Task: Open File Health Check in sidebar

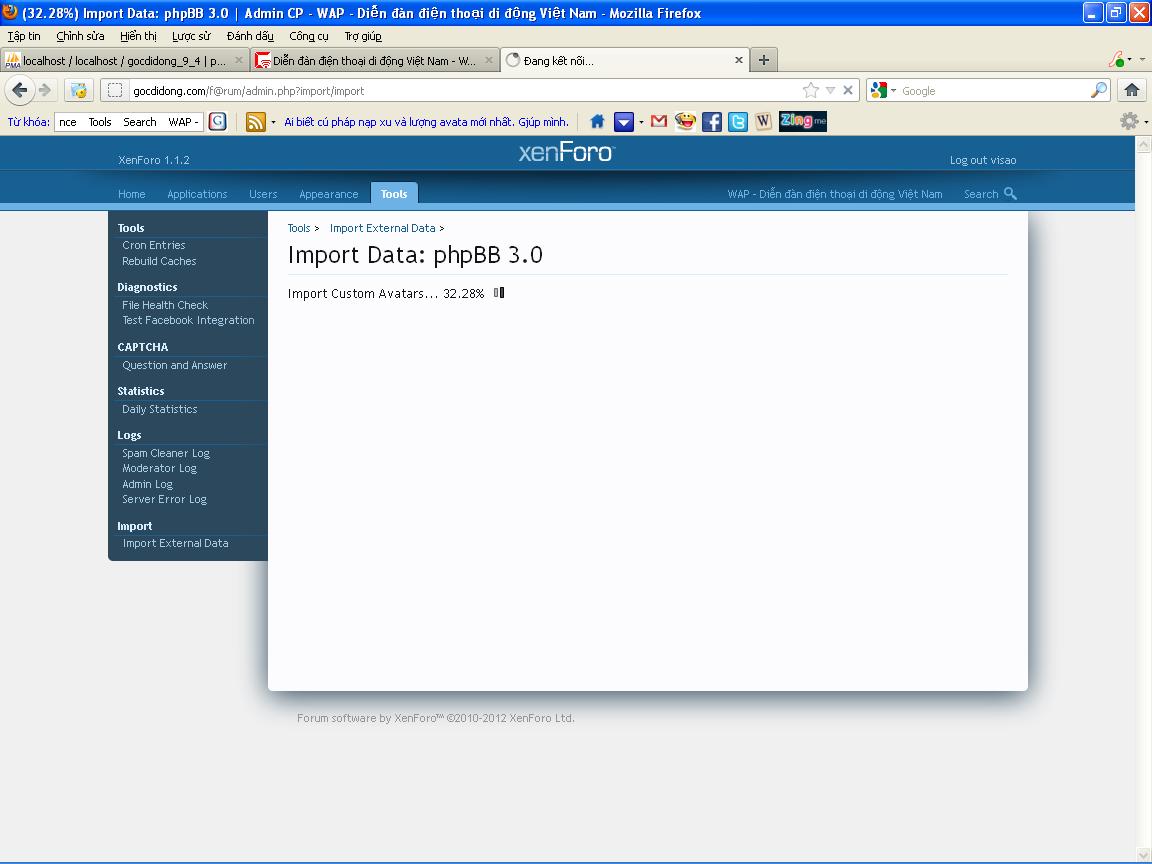Action: (165, 305)
